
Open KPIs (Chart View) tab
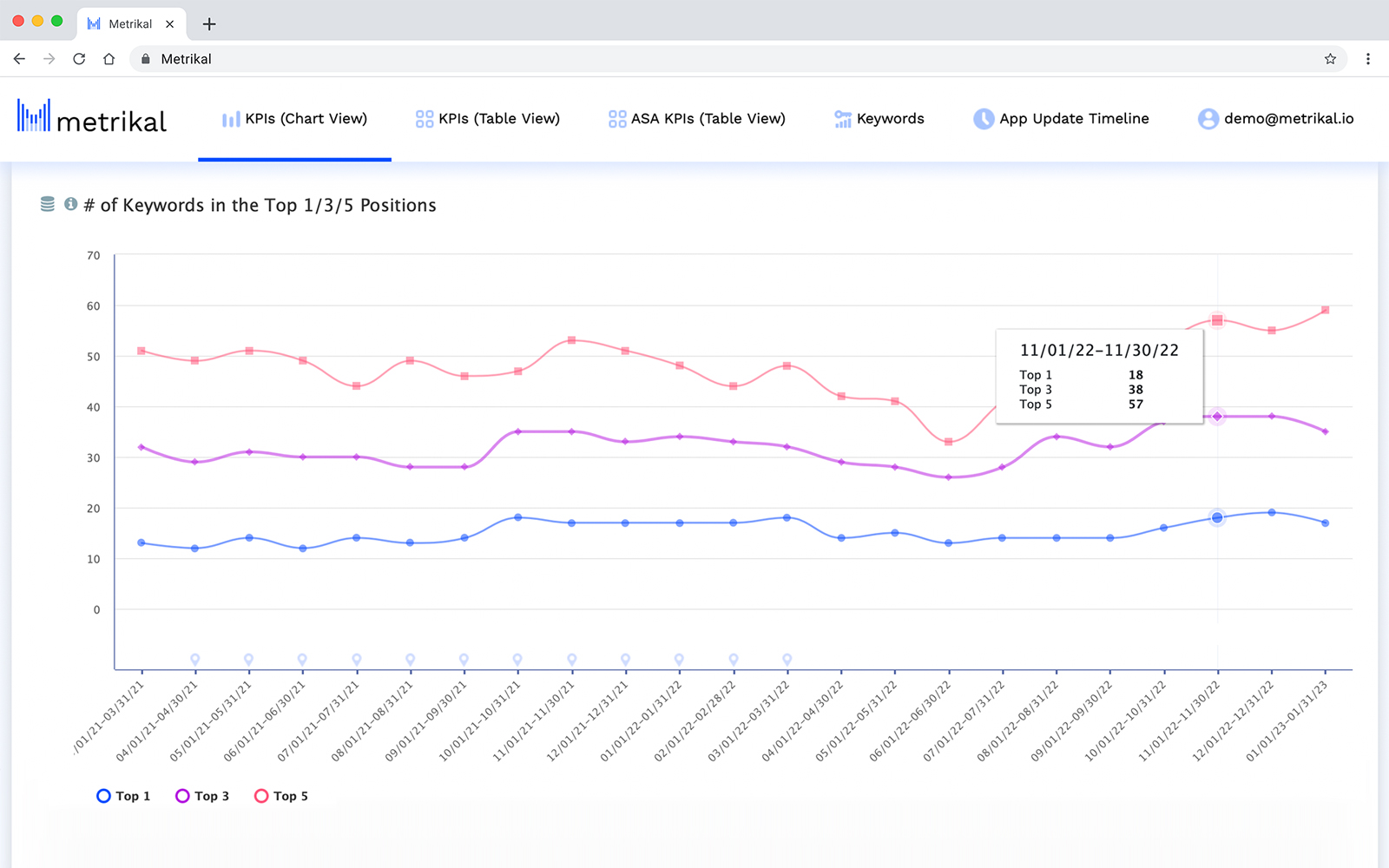(294, 119)
